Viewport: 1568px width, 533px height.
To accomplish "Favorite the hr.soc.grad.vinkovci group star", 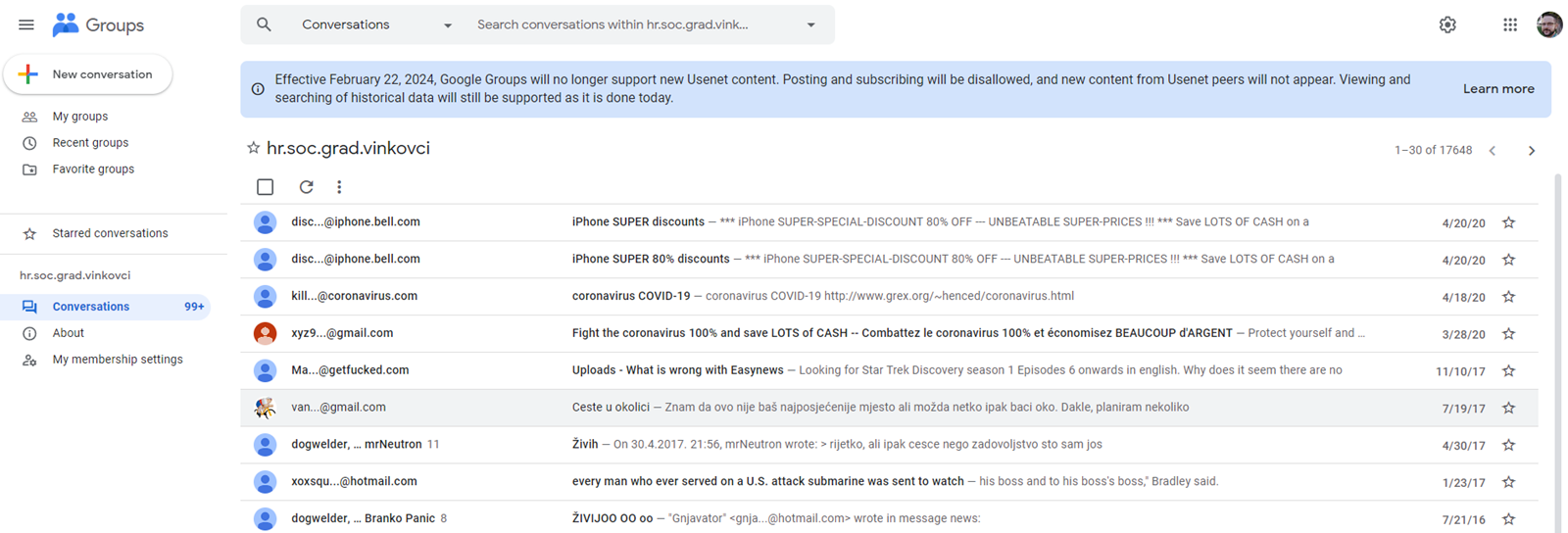I will click(253, 148).
